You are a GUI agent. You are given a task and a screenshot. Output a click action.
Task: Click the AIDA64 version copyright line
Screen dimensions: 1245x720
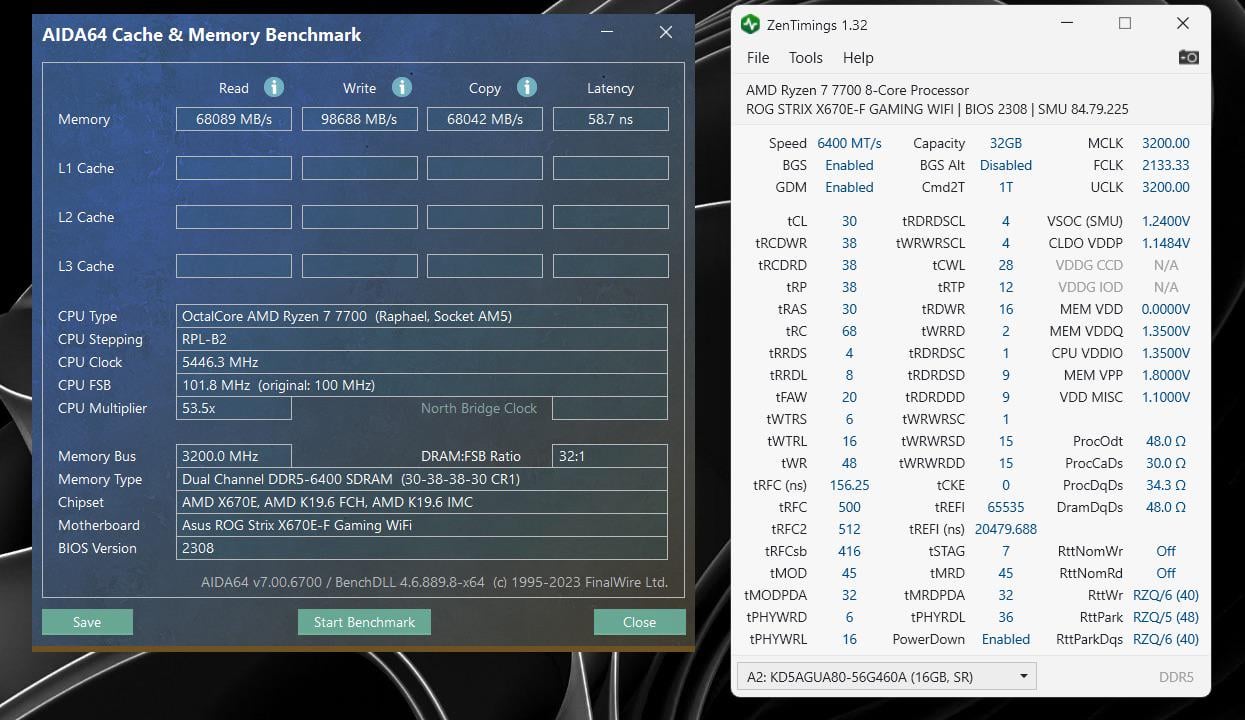[434, 582]
